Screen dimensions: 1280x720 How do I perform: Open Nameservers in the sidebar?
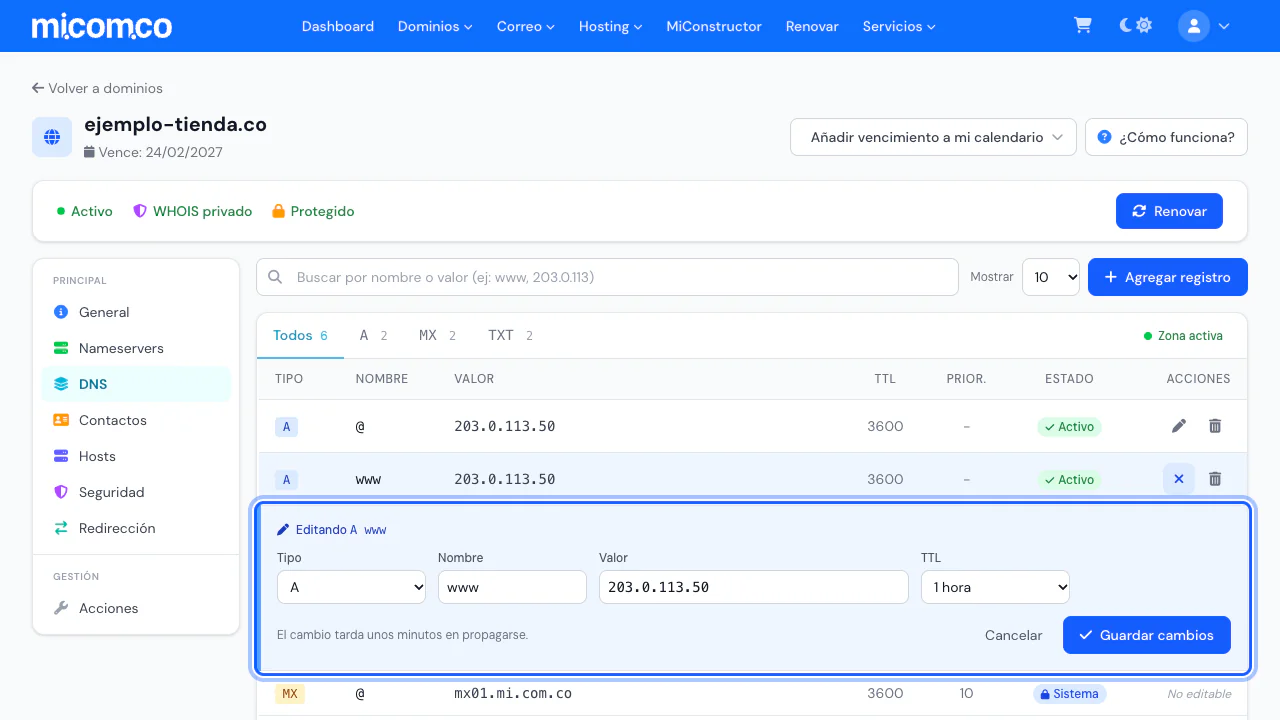[x=136, y=348]
